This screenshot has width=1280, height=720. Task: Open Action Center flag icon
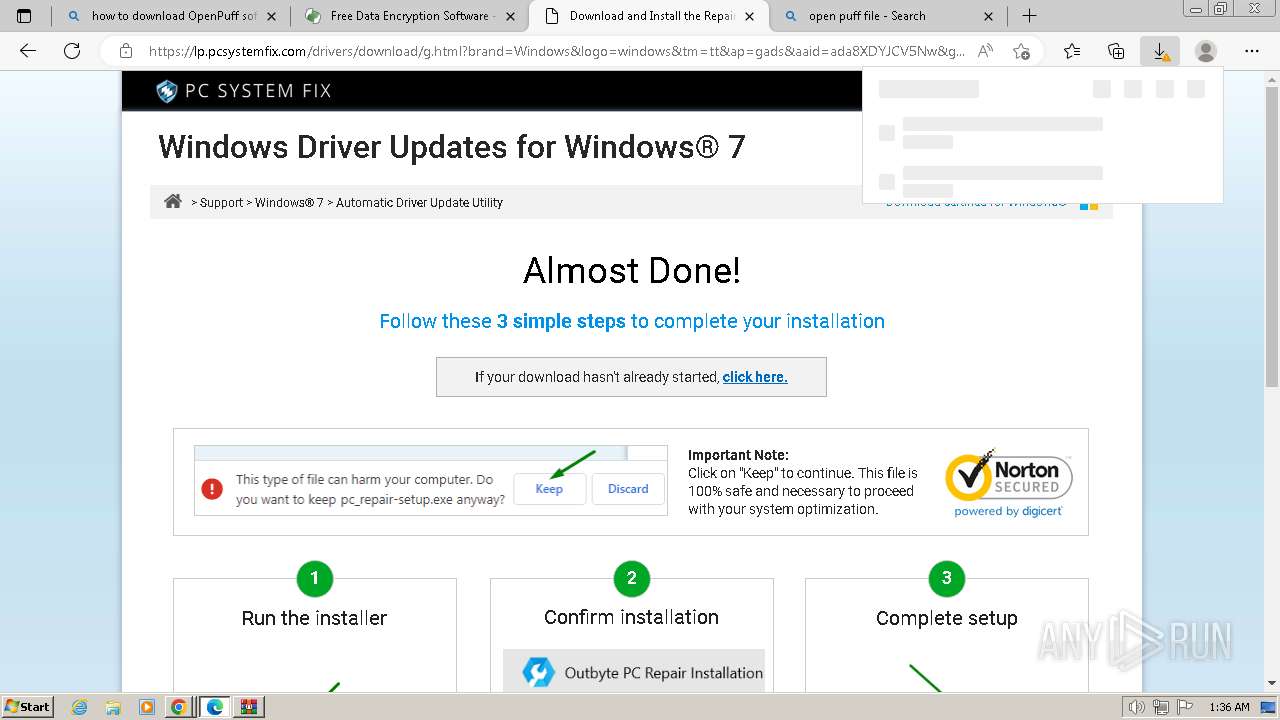click(x=1183, y=707)
